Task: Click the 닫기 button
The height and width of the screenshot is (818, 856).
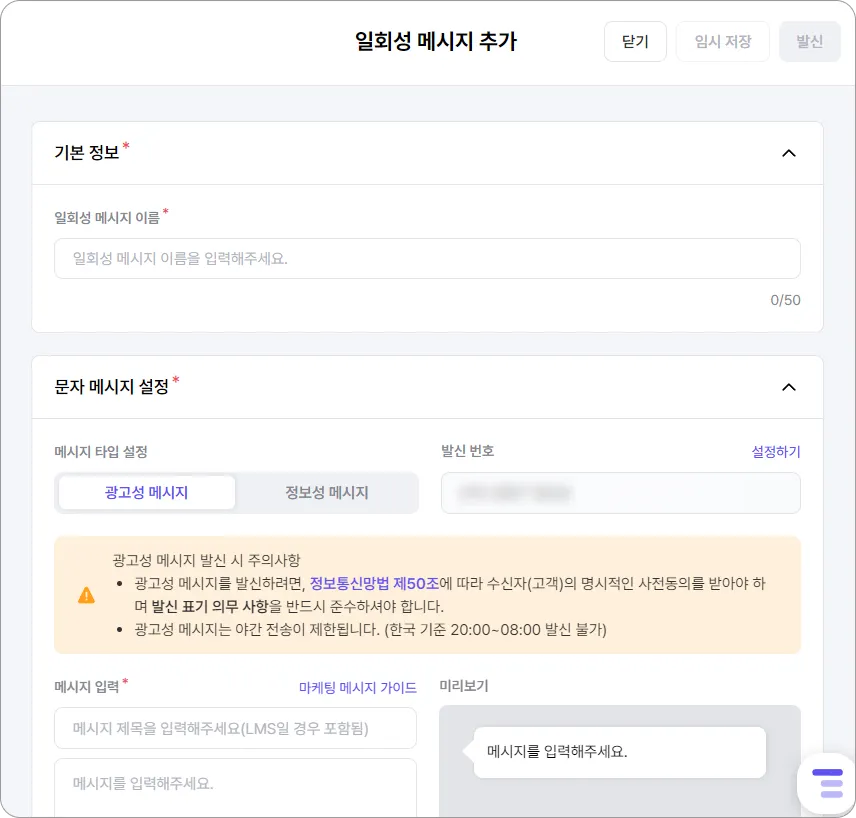Action: tap(635, 42)
